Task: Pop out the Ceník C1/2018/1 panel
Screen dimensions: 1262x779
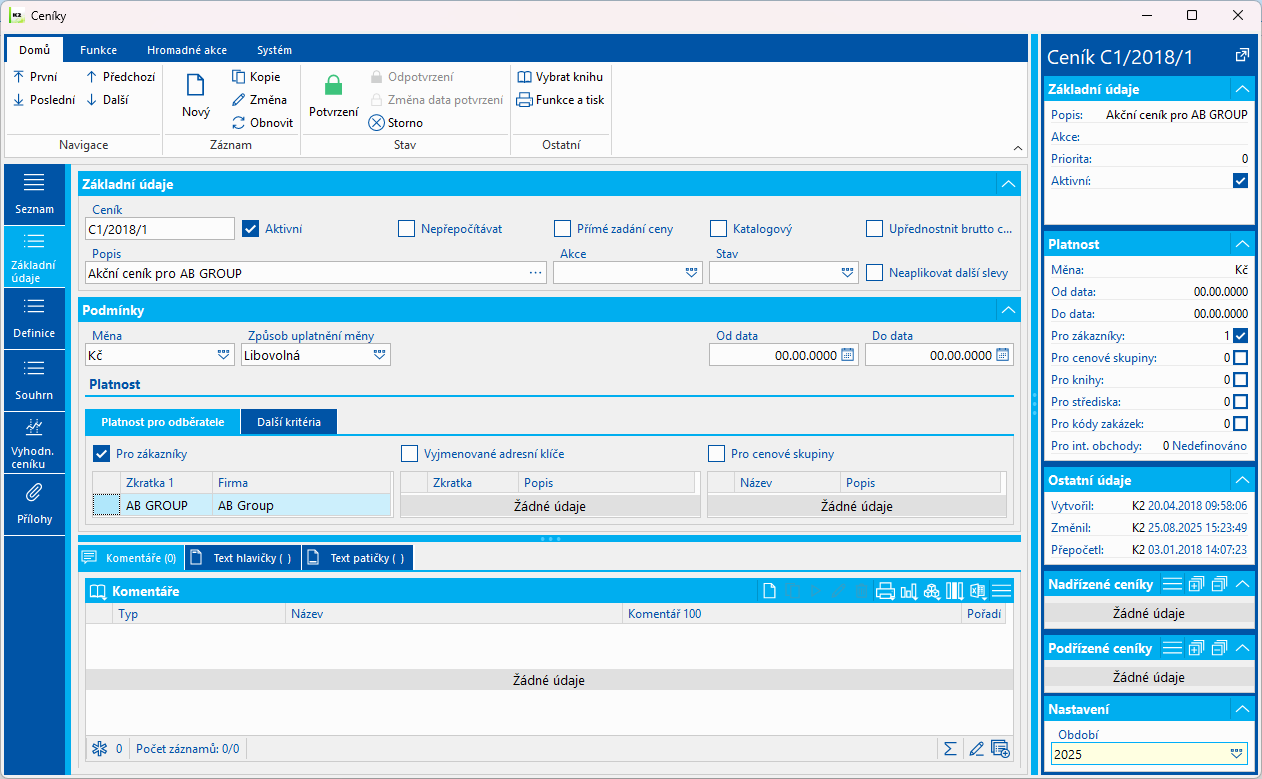Action: pos(1241,56)
